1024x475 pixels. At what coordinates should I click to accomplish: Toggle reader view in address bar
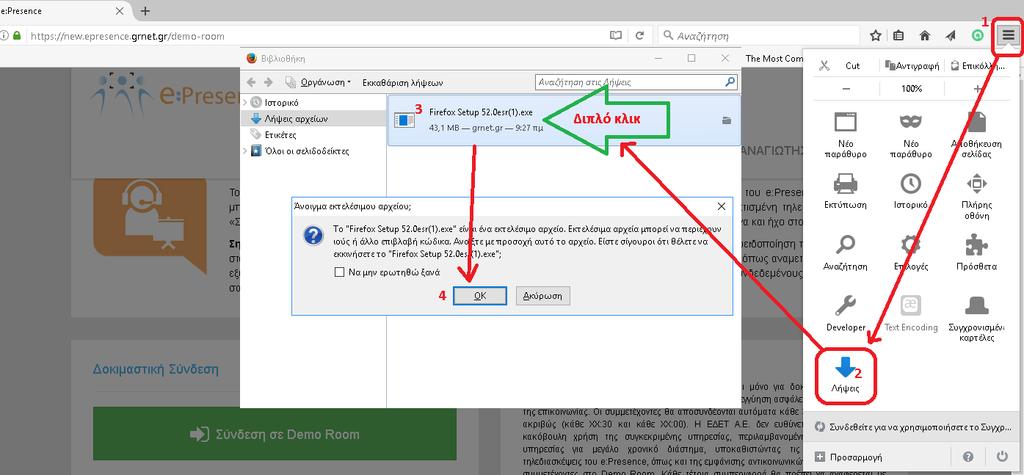point(615,36)
